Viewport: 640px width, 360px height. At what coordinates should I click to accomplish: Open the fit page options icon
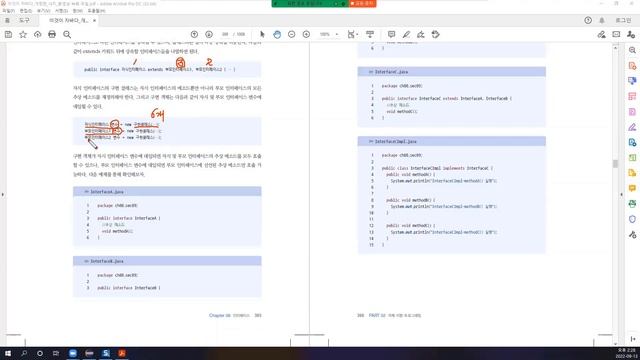(x=352, y=35)
